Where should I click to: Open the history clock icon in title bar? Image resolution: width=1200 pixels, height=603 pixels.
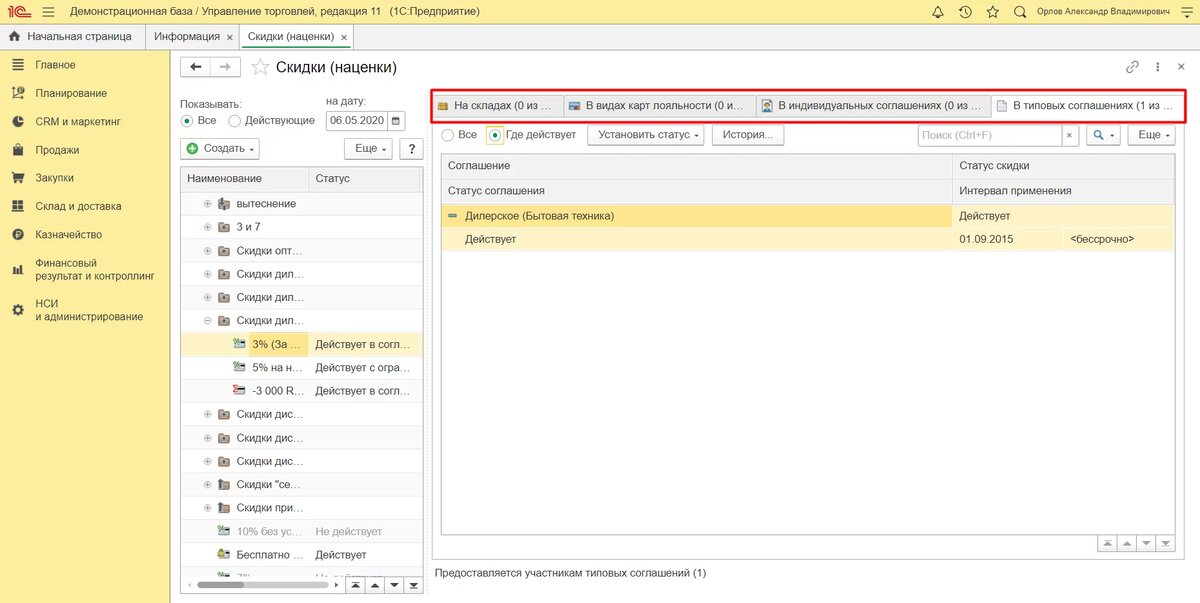965,12
